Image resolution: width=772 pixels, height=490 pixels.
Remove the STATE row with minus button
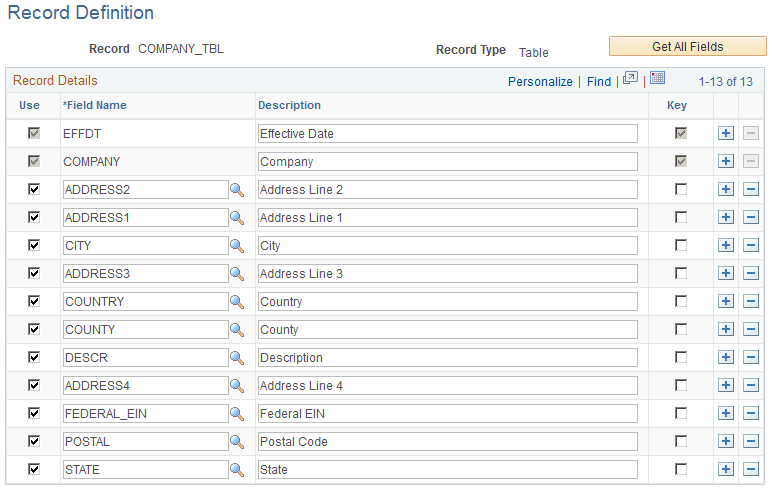tap(750, 469)
